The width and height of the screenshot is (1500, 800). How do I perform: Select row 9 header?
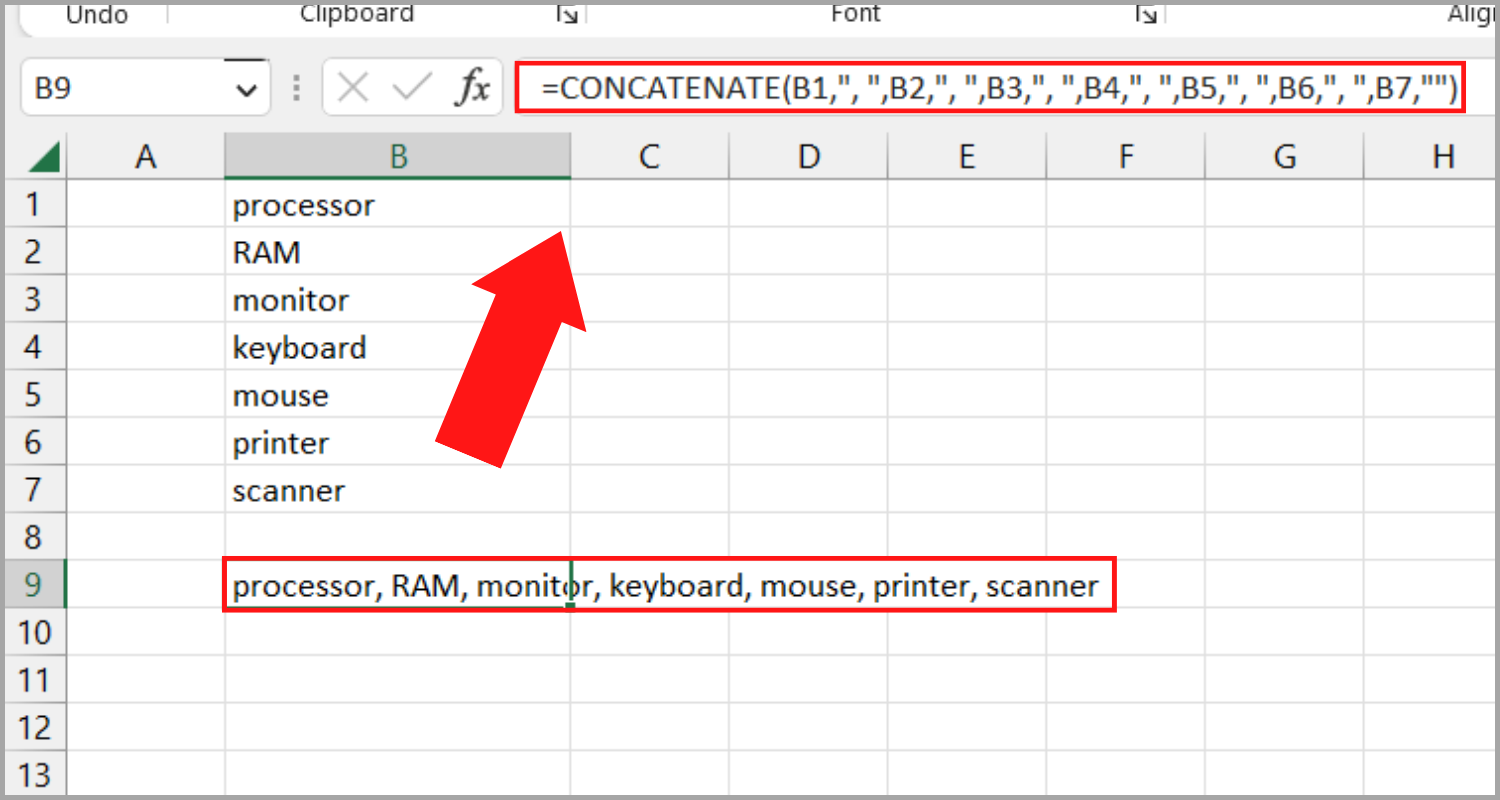tap(33, 585)
